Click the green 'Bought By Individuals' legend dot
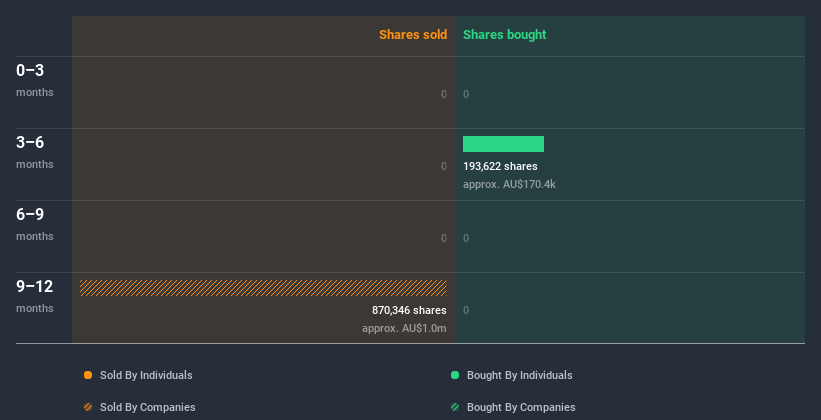821x420 pixels. pyautogui.click(x=455, y=375)
